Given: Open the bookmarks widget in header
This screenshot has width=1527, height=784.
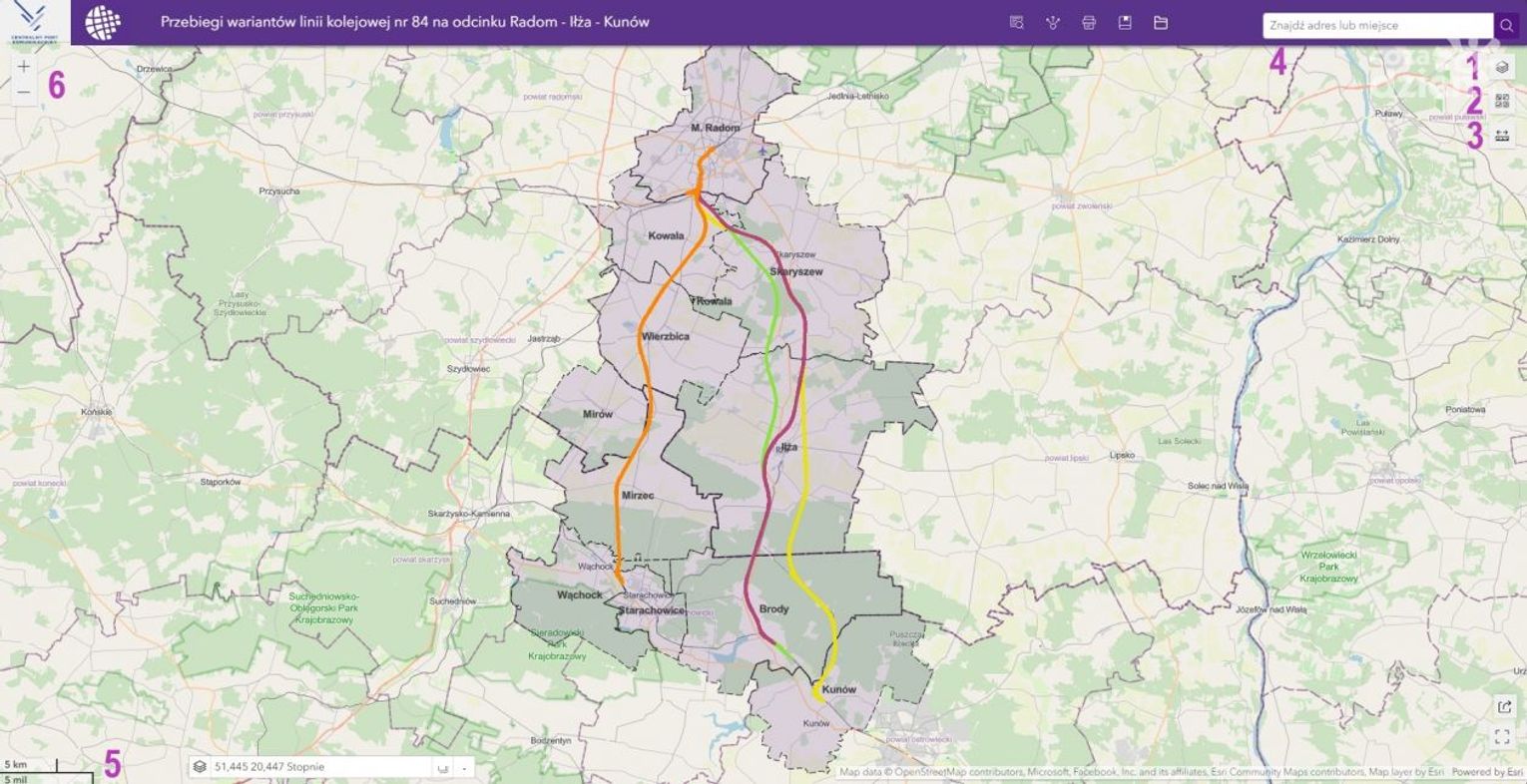Looking at the screenshot, I should (1125, 22).
